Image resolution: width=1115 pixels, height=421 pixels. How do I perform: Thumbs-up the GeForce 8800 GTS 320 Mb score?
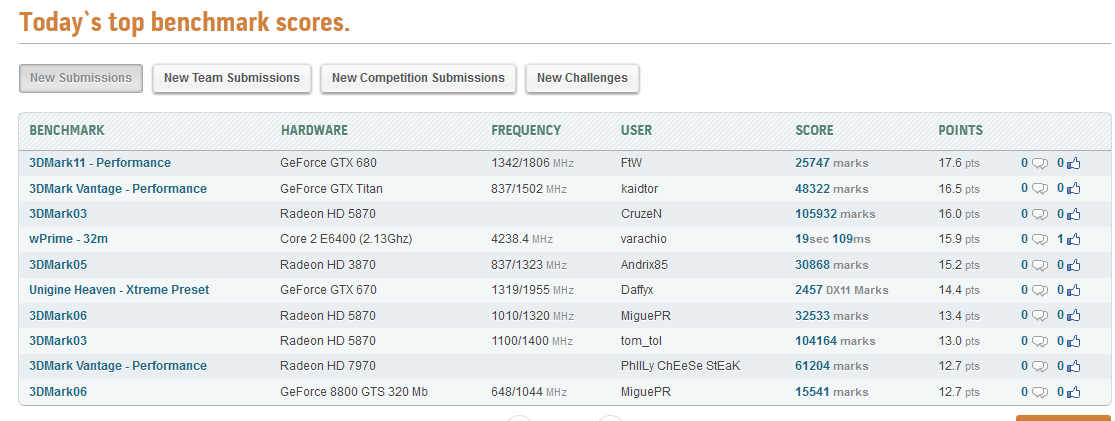click(1075, 392)
